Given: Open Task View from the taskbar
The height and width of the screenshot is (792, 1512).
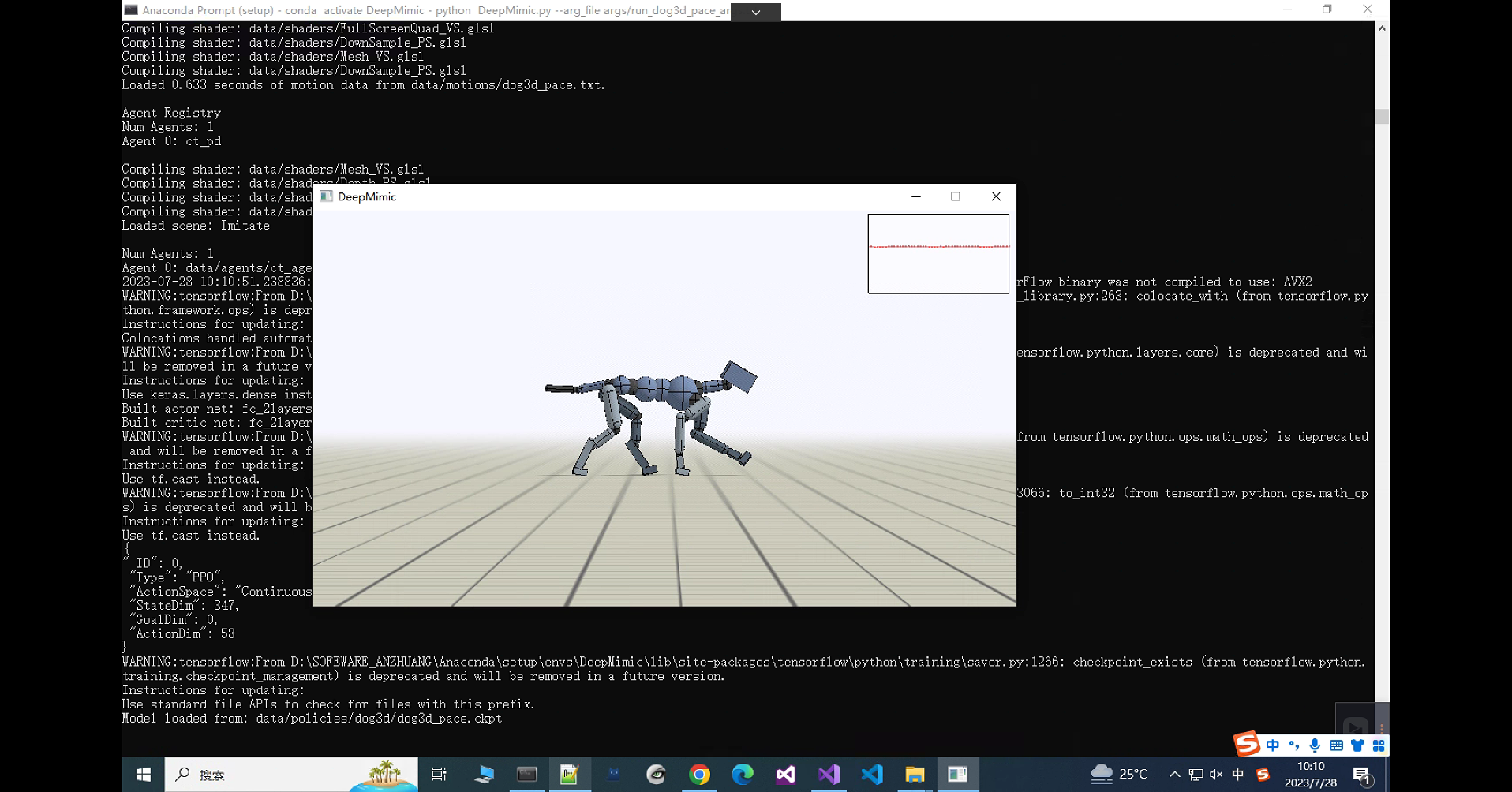Looking at the screenshot, I should tap(440, 775).
